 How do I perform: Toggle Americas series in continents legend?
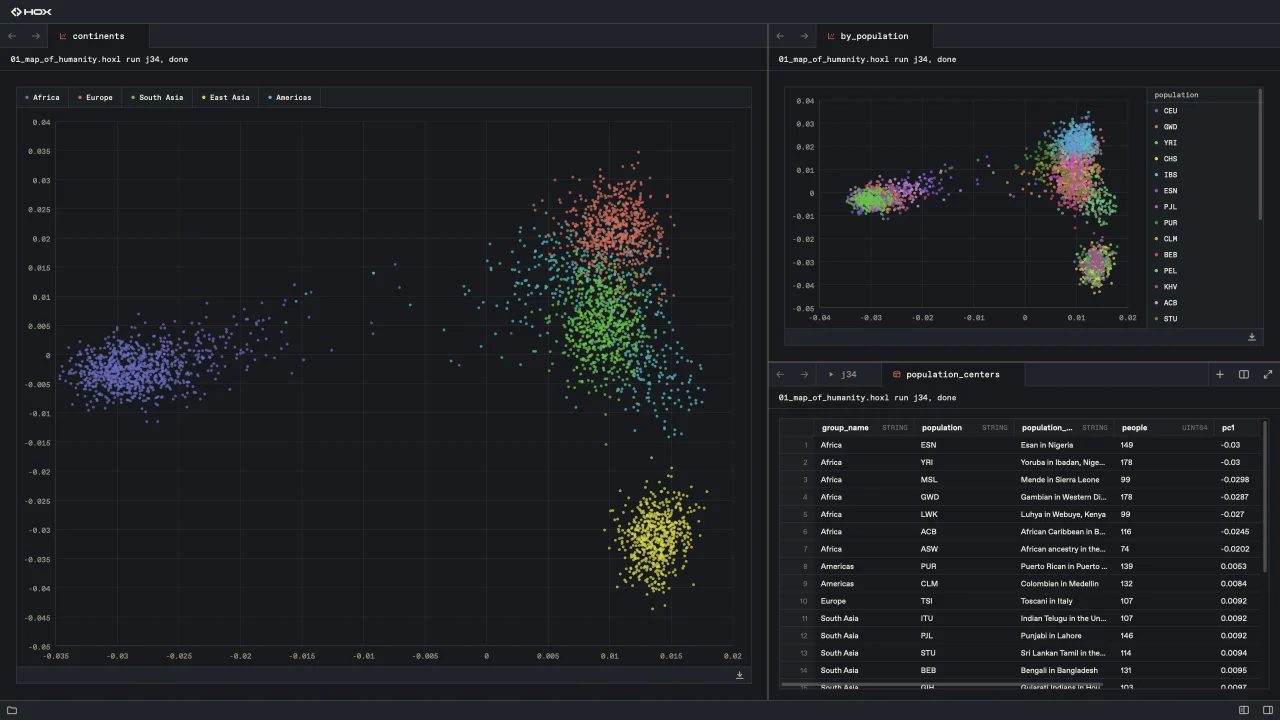(290, 98)
